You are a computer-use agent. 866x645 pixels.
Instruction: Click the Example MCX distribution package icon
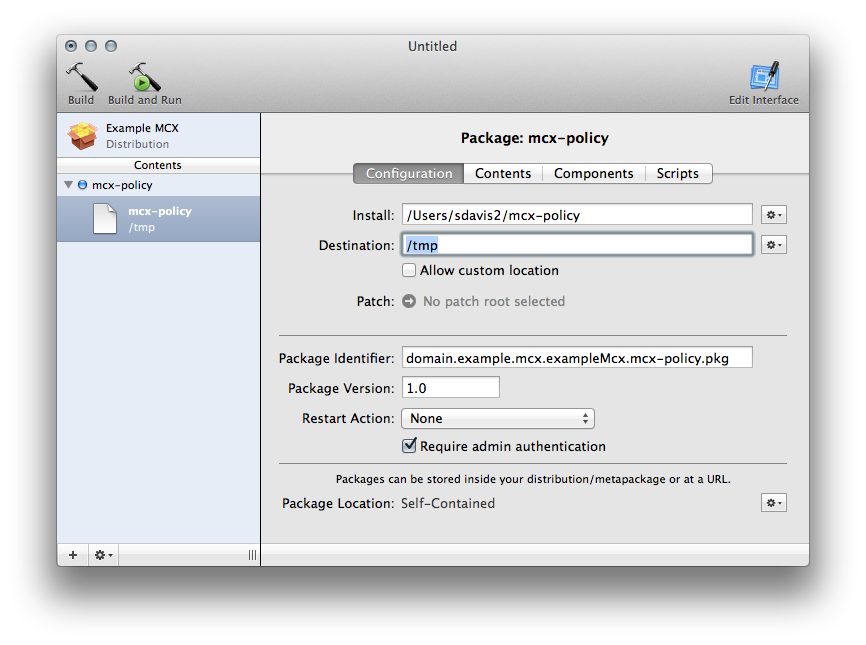83,136
